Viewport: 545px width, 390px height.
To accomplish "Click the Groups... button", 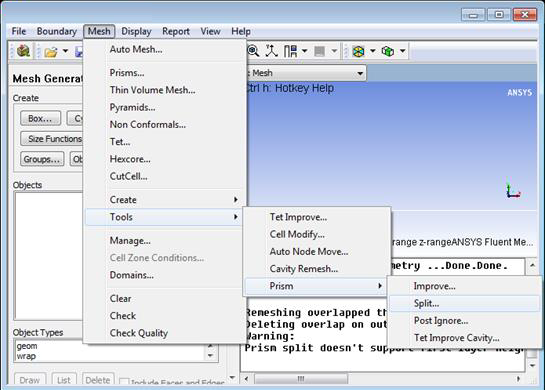I will [42, 160].
